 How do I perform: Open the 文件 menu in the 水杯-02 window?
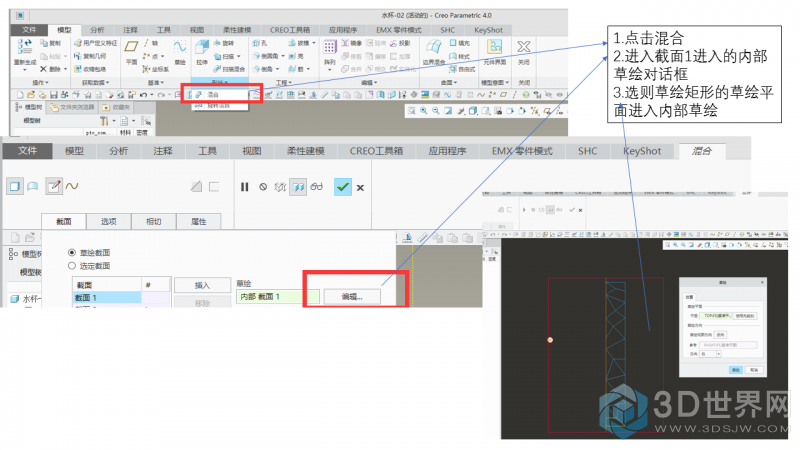coord(30,30)
